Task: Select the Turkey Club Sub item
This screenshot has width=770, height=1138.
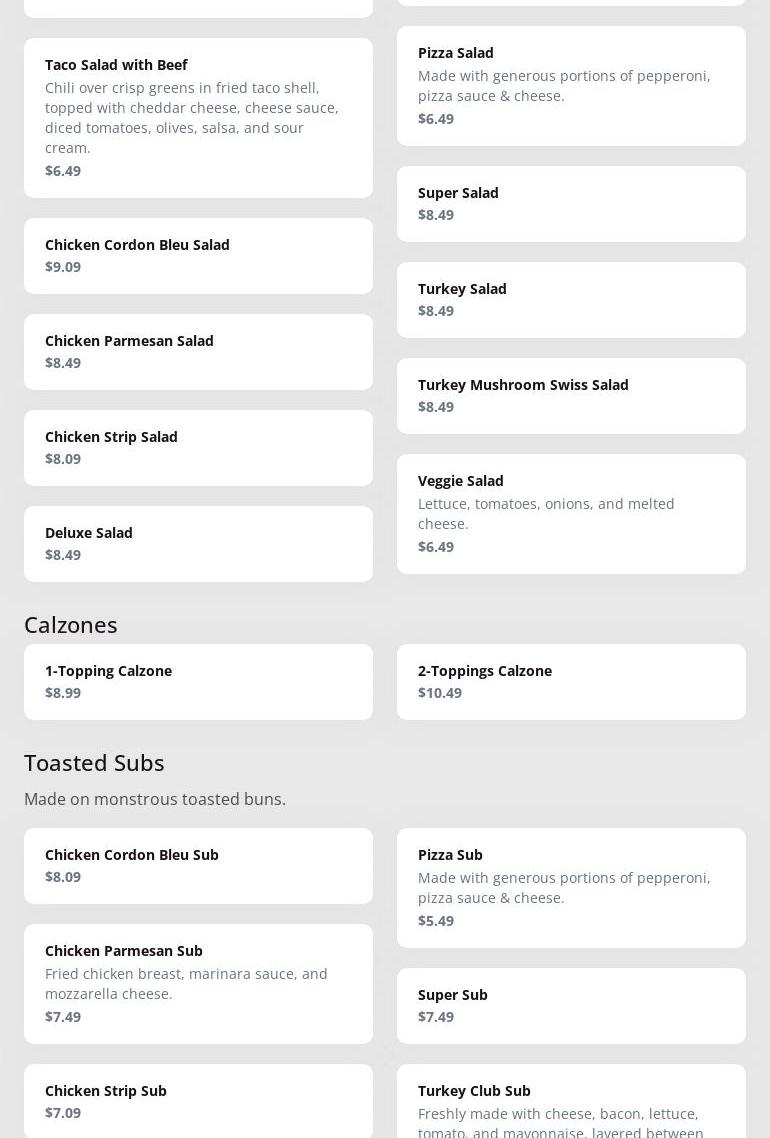Action: click(x=571, y=1102)
